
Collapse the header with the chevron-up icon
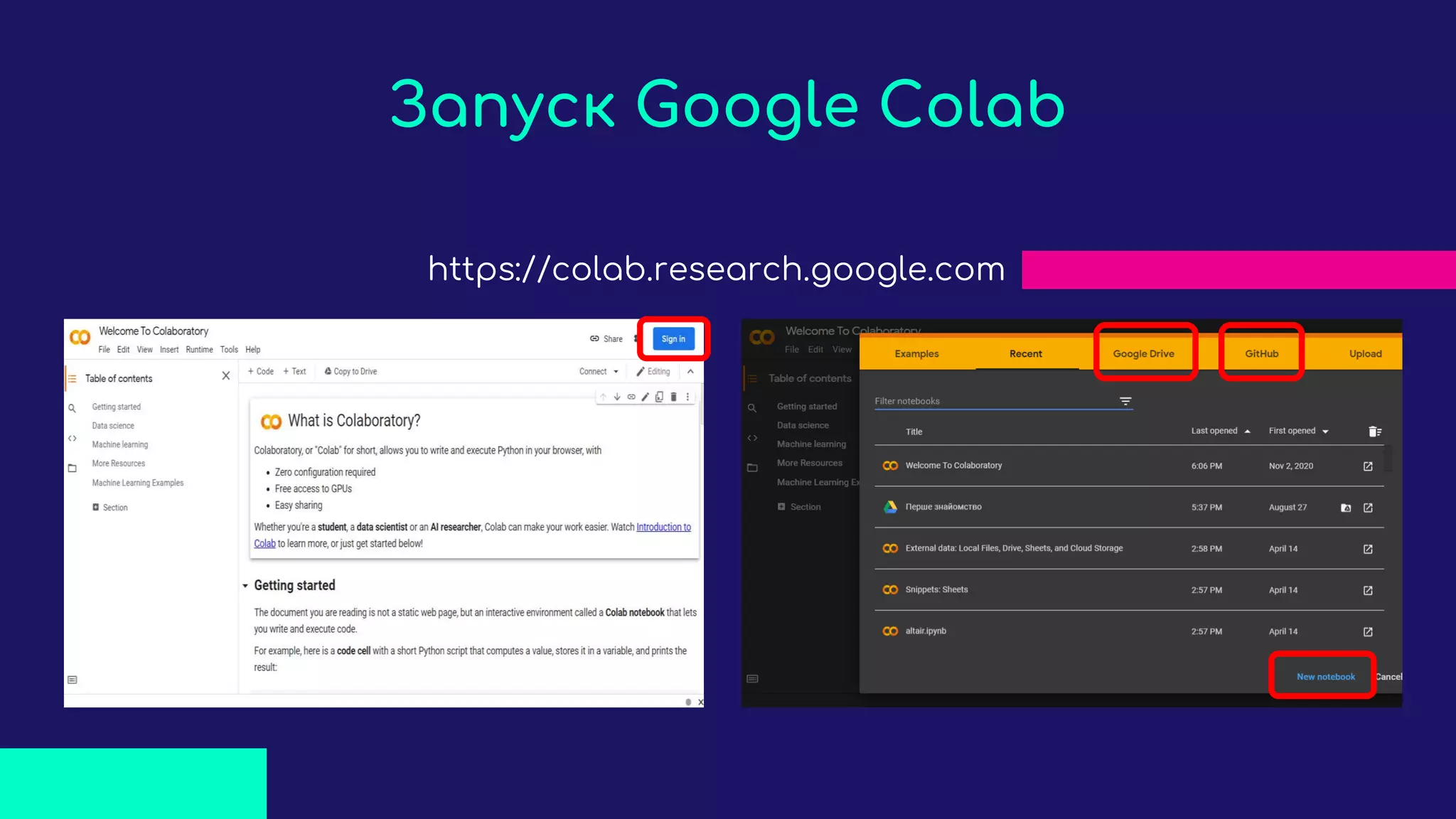(690, 371)
